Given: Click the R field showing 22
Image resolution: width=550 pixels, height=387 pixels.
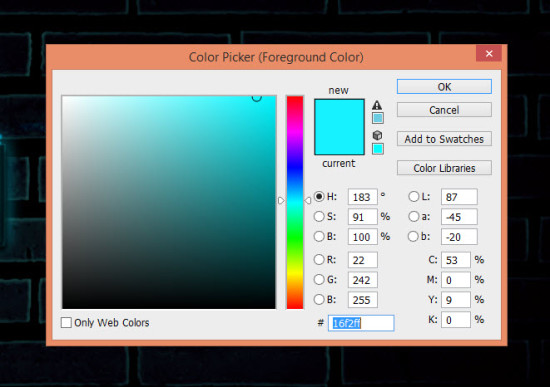Looking at the screenshot, I should (x=363, y=260).
